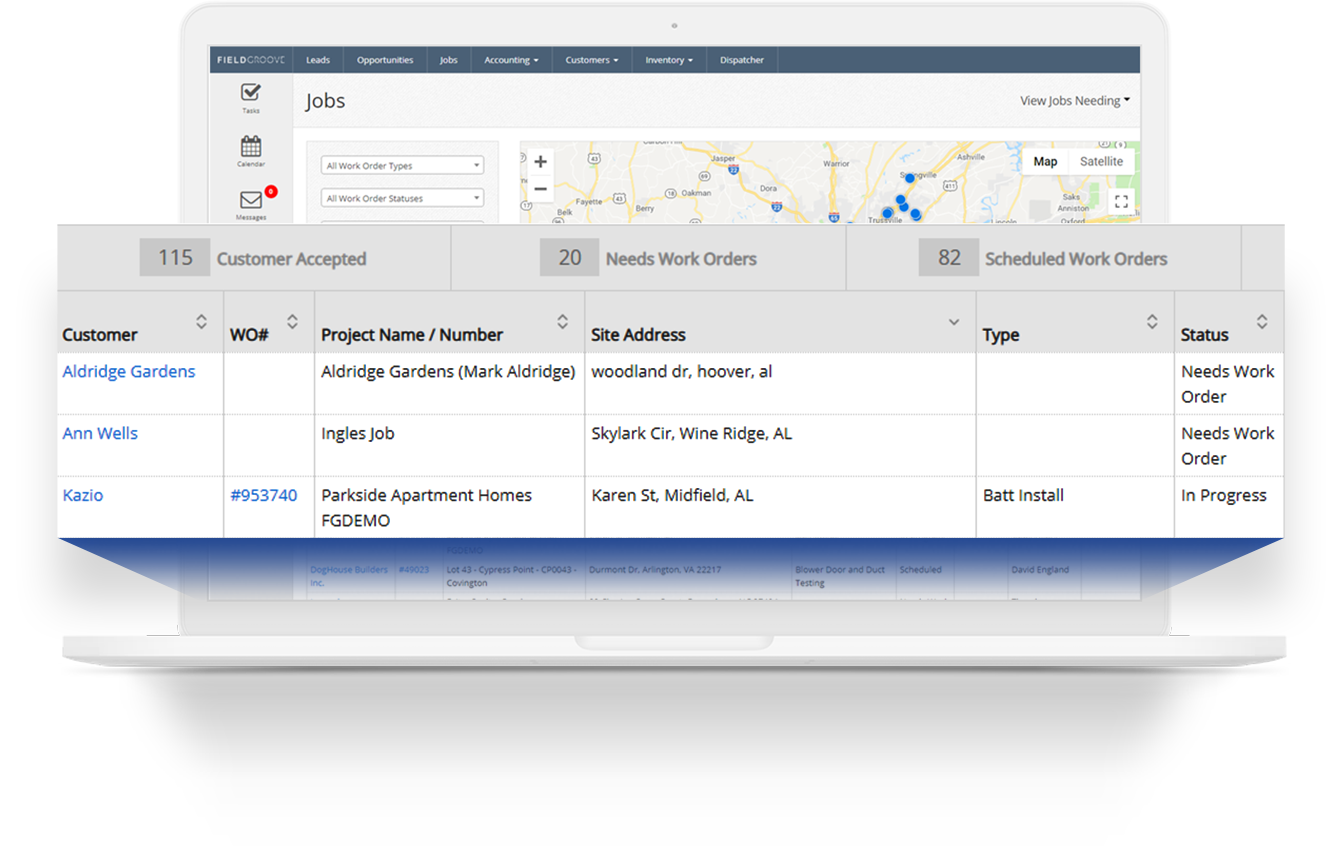Sort by Project Name / Number column
This screenshot has height=846, width=1344.
[x=563, y=321]
